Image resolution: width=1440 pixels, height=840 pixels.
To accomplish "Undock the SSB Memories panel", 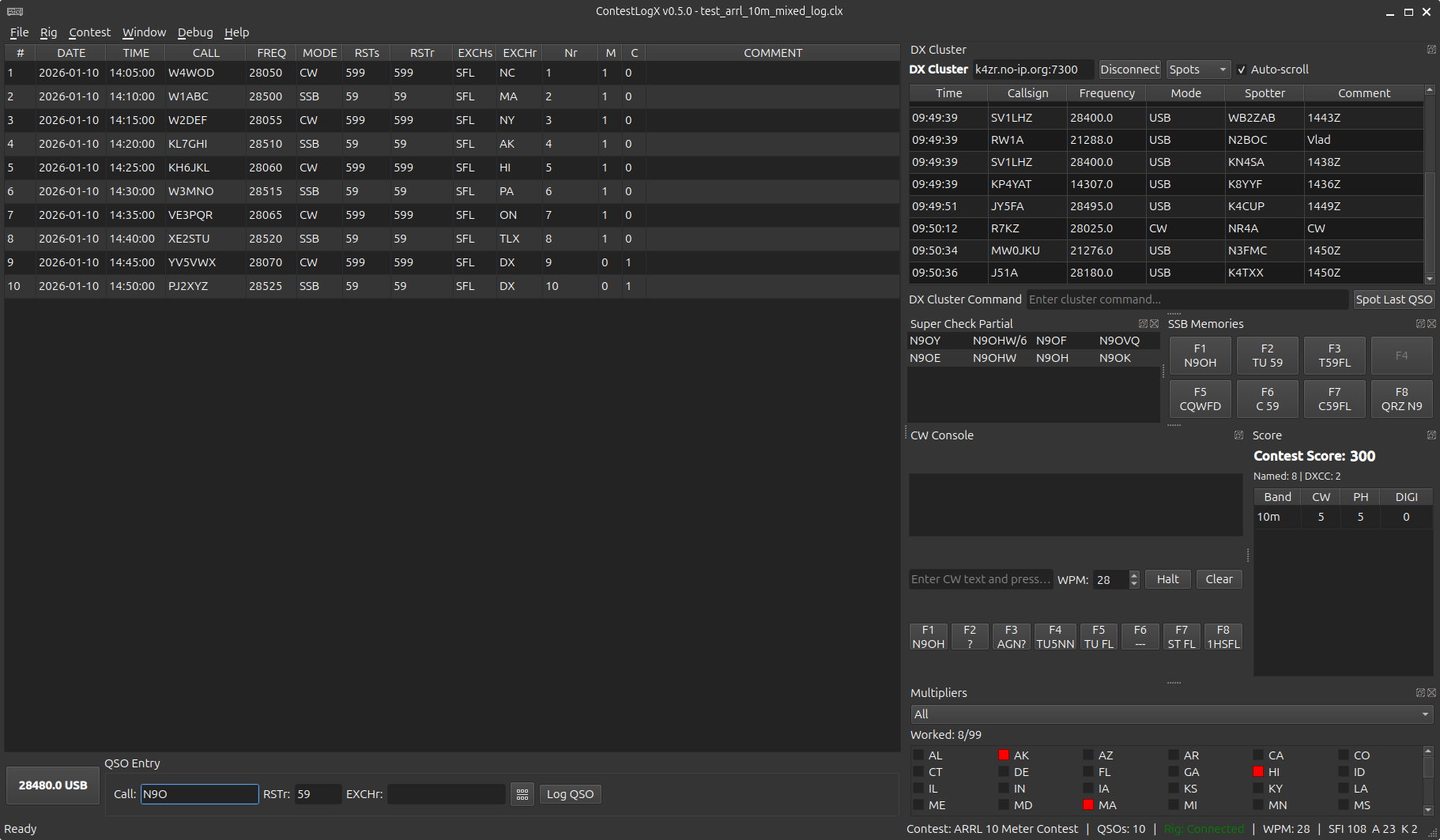I will [1420, 323].
